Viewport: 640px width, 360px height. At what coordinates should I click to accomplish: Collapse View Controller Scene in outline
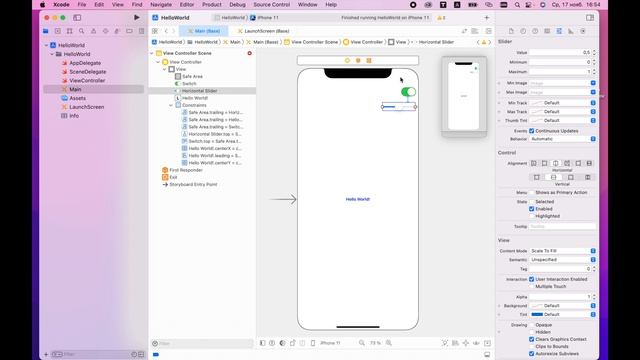click(152, 53)
